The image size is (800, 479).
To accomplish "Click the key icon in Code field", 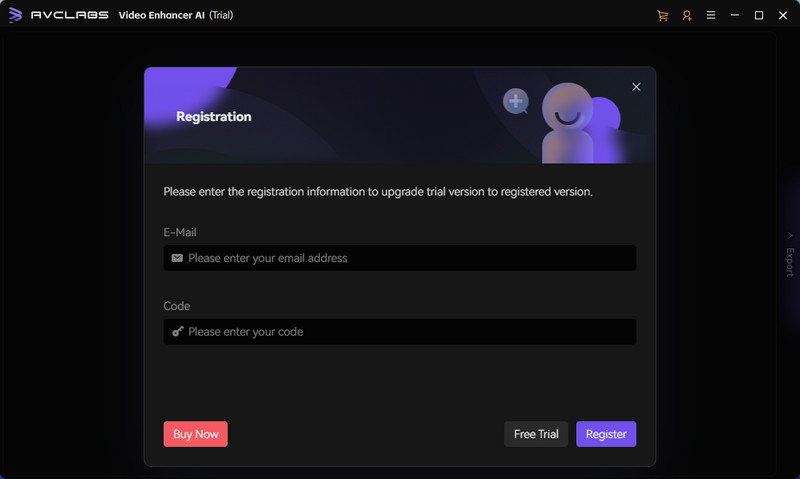I will coord(177,332).
